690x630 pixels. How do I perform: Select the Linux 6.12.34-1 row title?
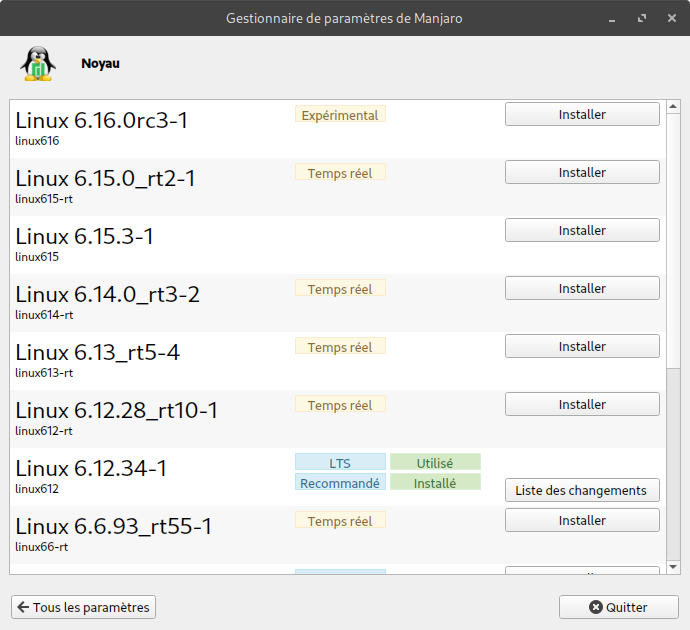pyautogui.click(x=91, y=469)
